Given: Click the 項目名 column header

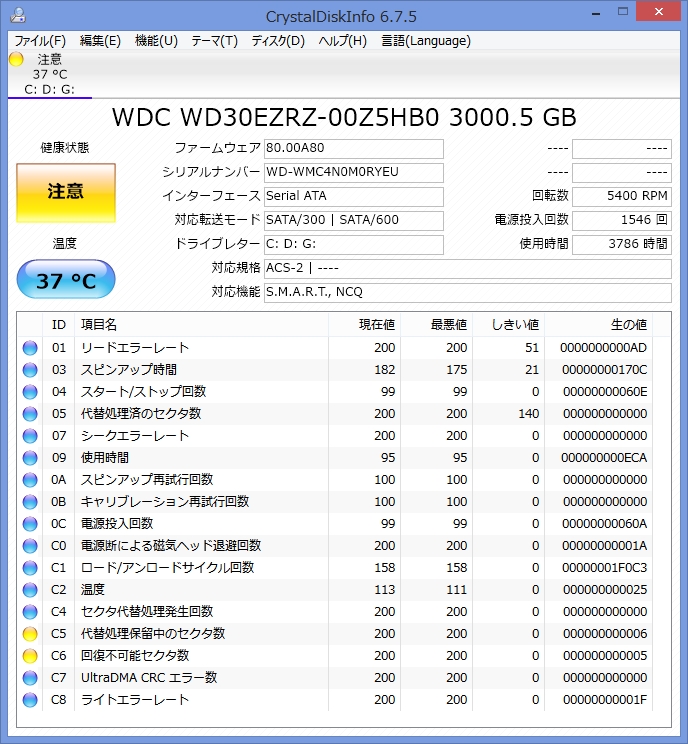Looking at the screenshot, I should [201, 325].
